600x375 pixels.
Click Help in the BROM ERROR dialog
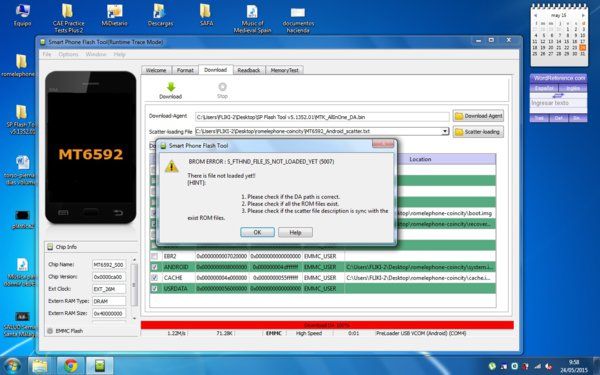295,232
